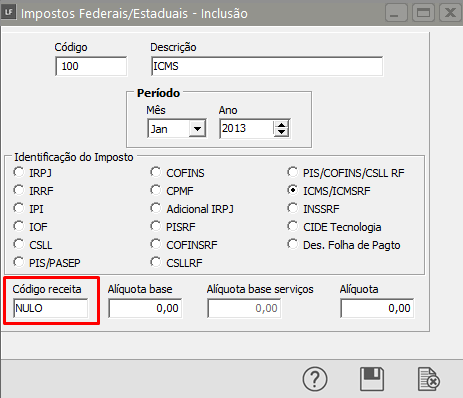The image size is (463, 398).
Task: Click the Descrição field containing ICMS
Action: click(x=267, y=66)
